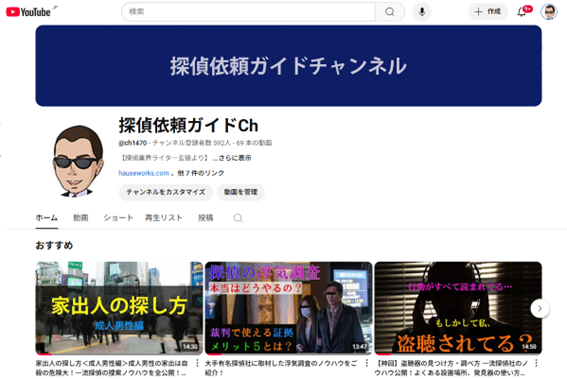Click the 作成 create button

tap(488, 12)
